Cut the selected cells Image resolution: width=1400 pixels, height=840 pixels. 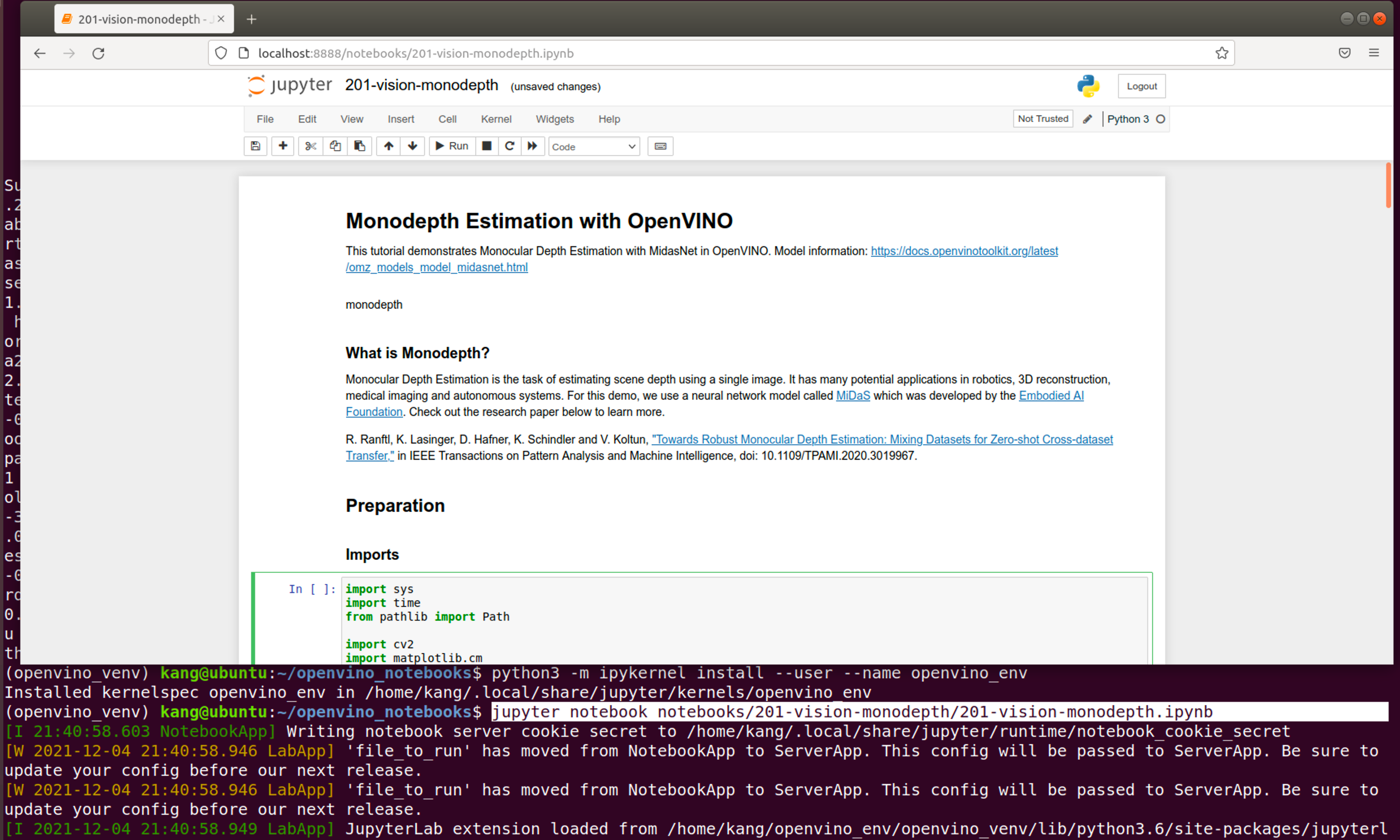tap(310, 146)
